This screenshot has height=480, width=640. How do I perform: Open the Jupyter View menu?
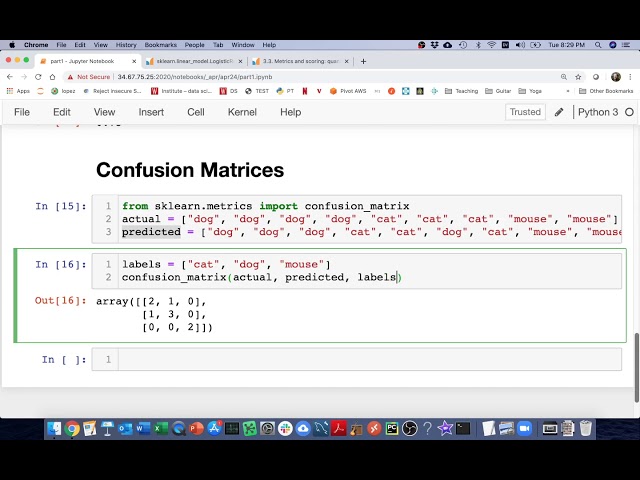coord(104,112)
